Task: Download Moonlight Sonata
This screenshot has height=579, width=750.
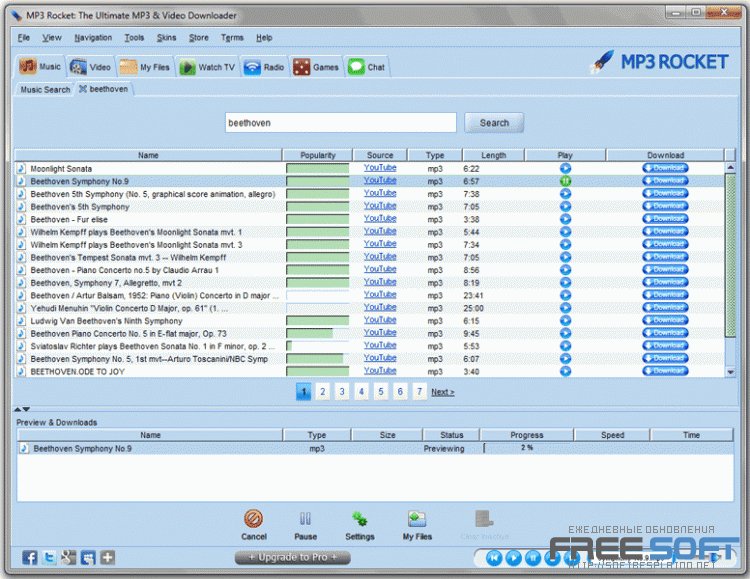Action: point(665,168)
